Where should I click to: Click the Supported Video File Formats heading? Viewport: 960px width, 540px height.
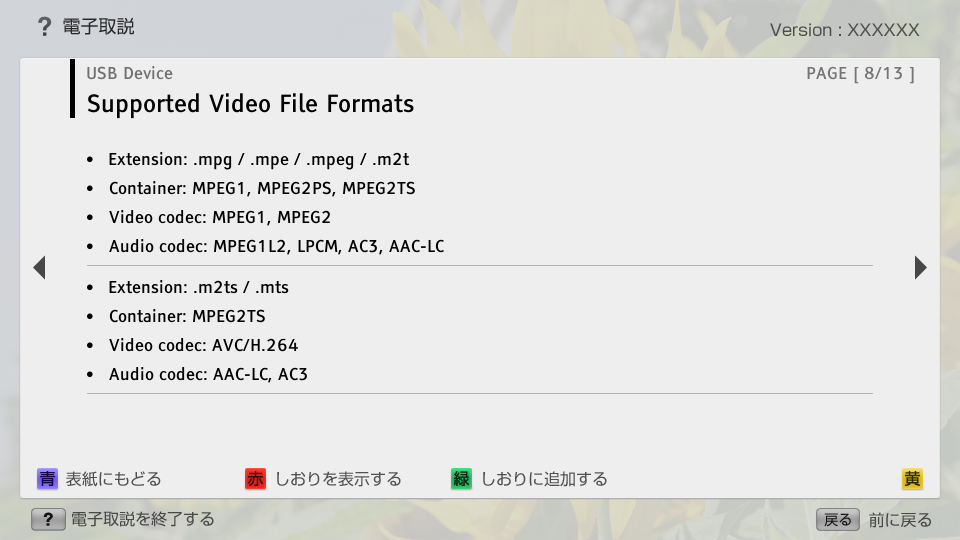tap(250, 104)
